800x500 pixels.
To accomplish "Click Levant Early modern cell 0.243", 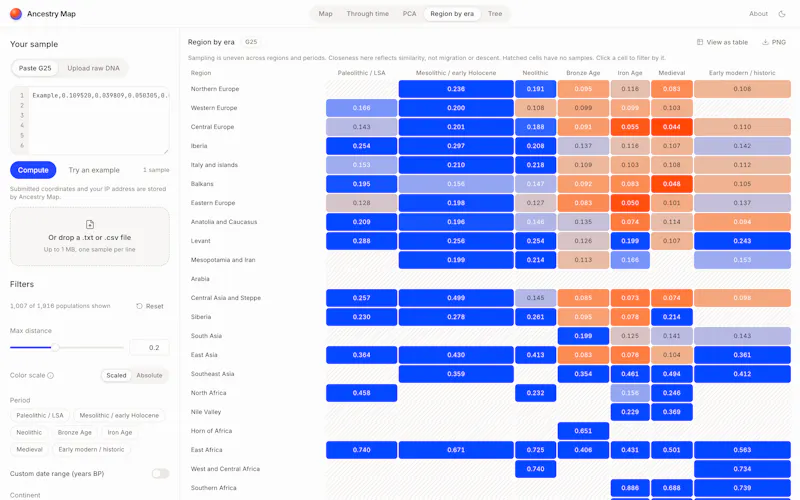I will pyautogui.click(x=742, y=241).
